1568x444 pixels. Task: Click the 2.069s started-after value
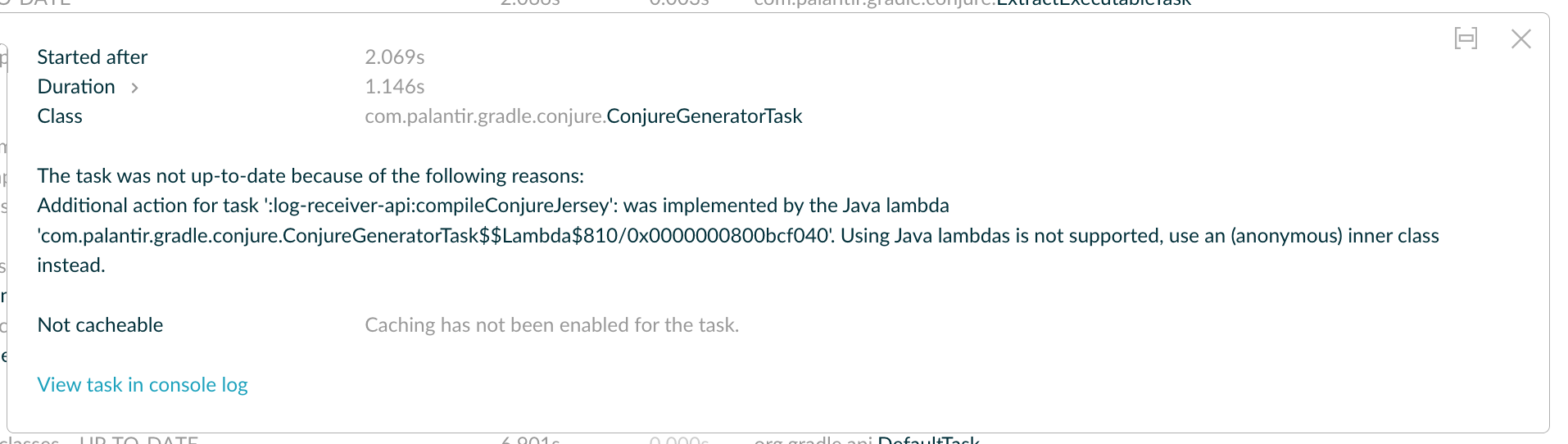(394, 57)
